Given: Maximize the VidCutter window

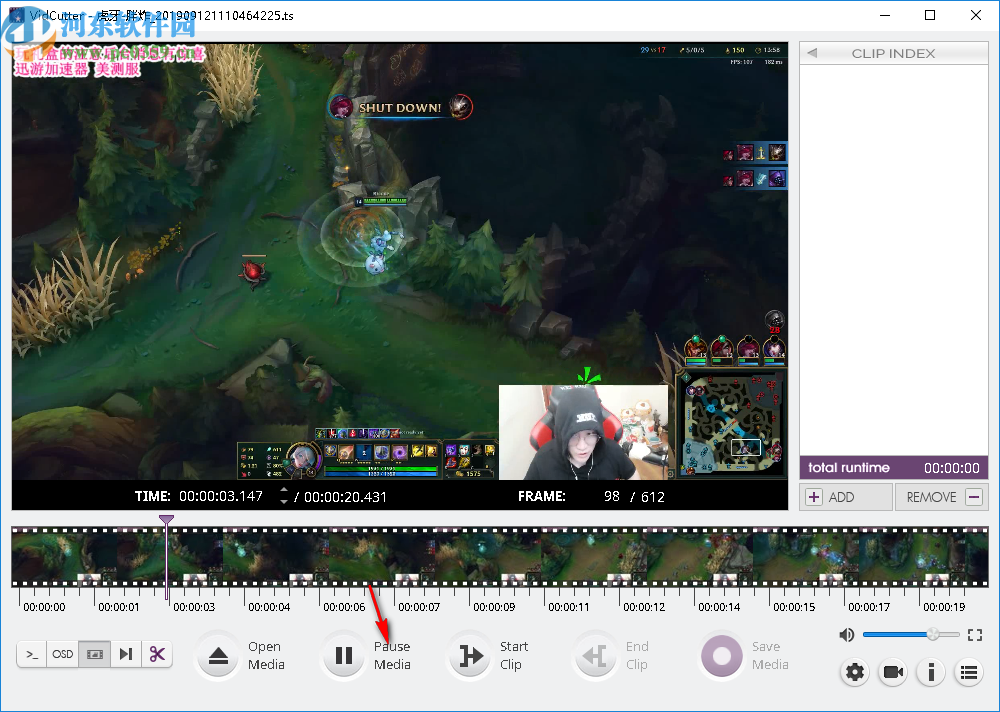Looking at the screenshot, I should tap(930, 15).
